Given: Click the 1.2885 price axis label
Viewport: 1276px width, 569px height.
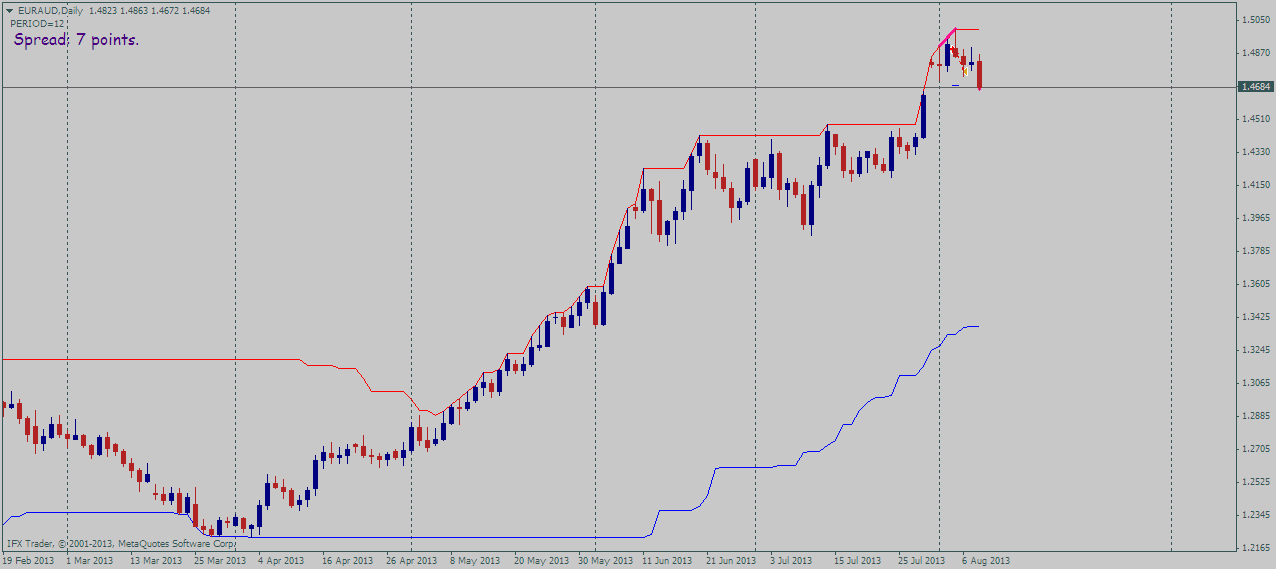Looking at the screenshot, I should tap(1257, 416).
